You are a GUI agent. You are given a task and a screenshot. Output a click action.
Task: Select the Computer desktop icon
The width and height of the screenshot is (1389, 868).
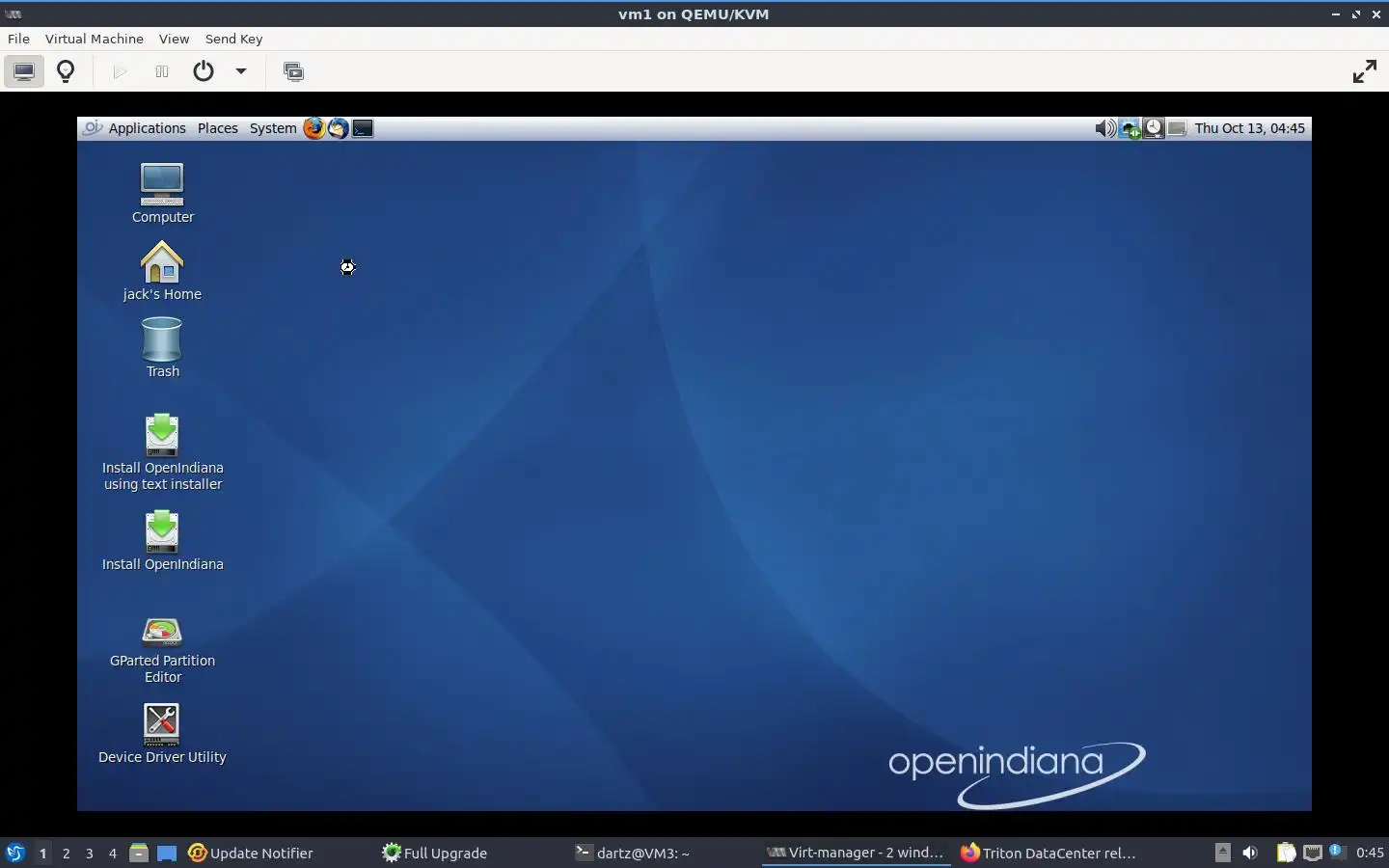pyautogui.click(x=162, y=193)
